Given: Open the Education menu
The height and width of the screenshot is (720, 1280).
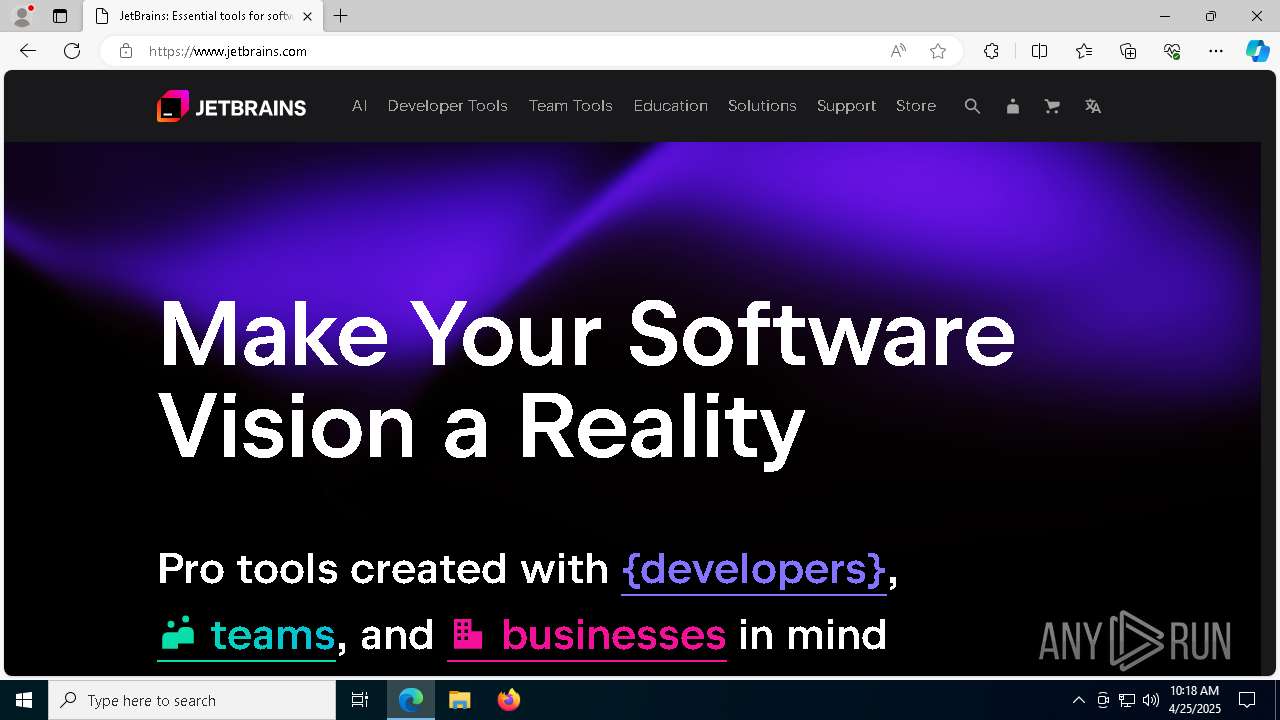Looking at the screenshot, I should (670, 106).
